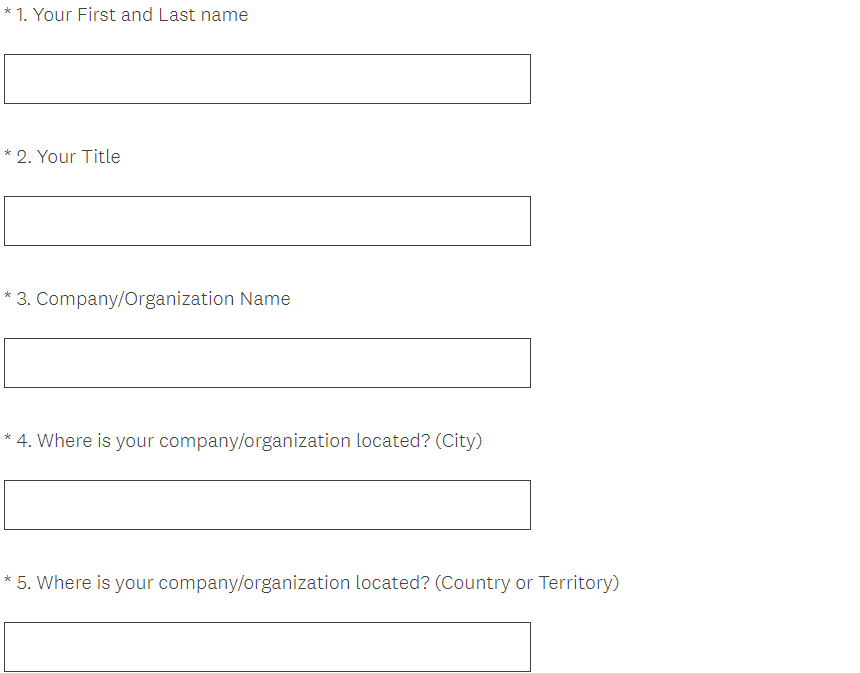
Task: Activate the answer box for question 4
Action: click(267, 505)
